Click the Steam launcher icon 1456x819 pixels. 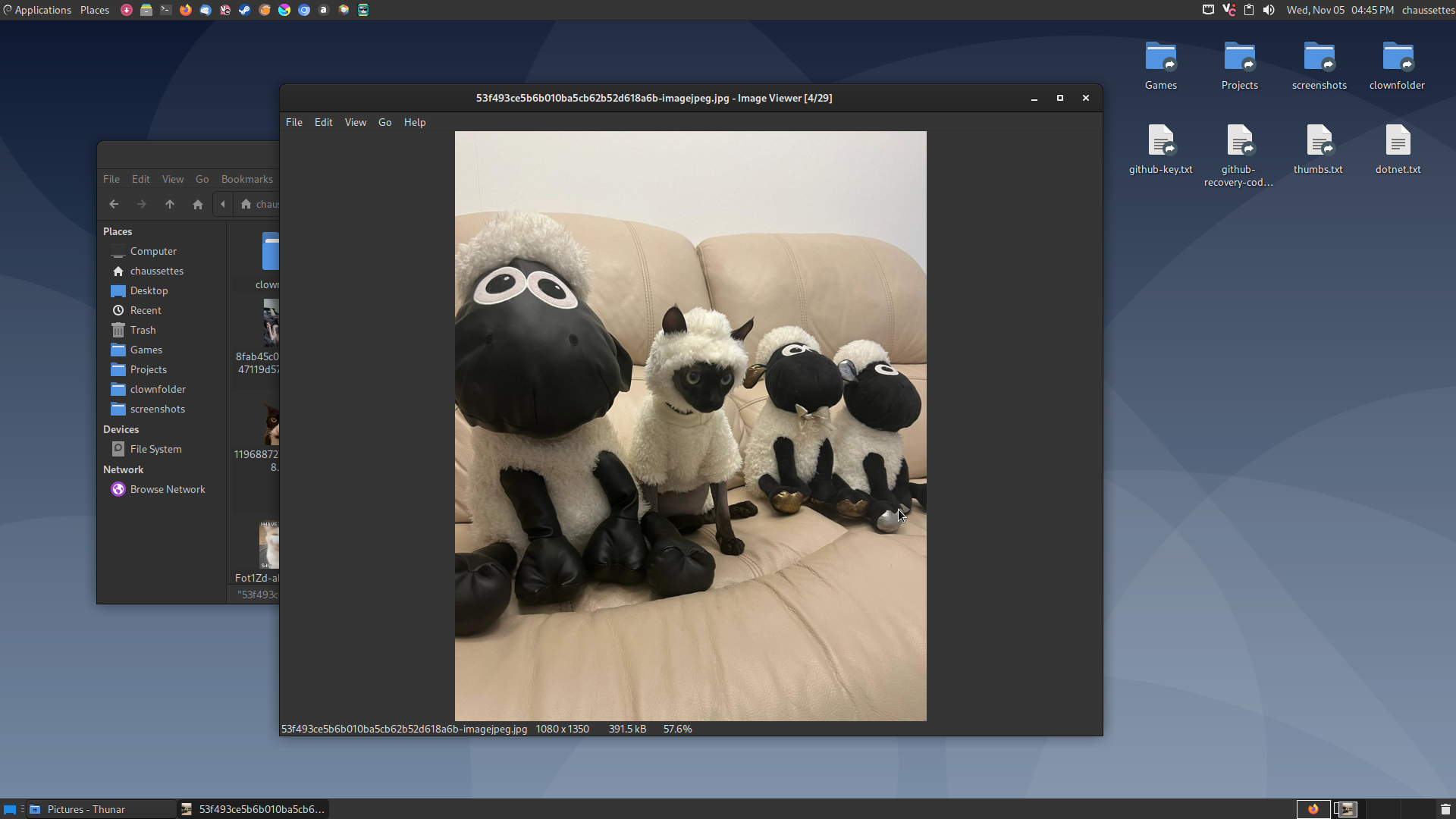(x=244, y=10)
